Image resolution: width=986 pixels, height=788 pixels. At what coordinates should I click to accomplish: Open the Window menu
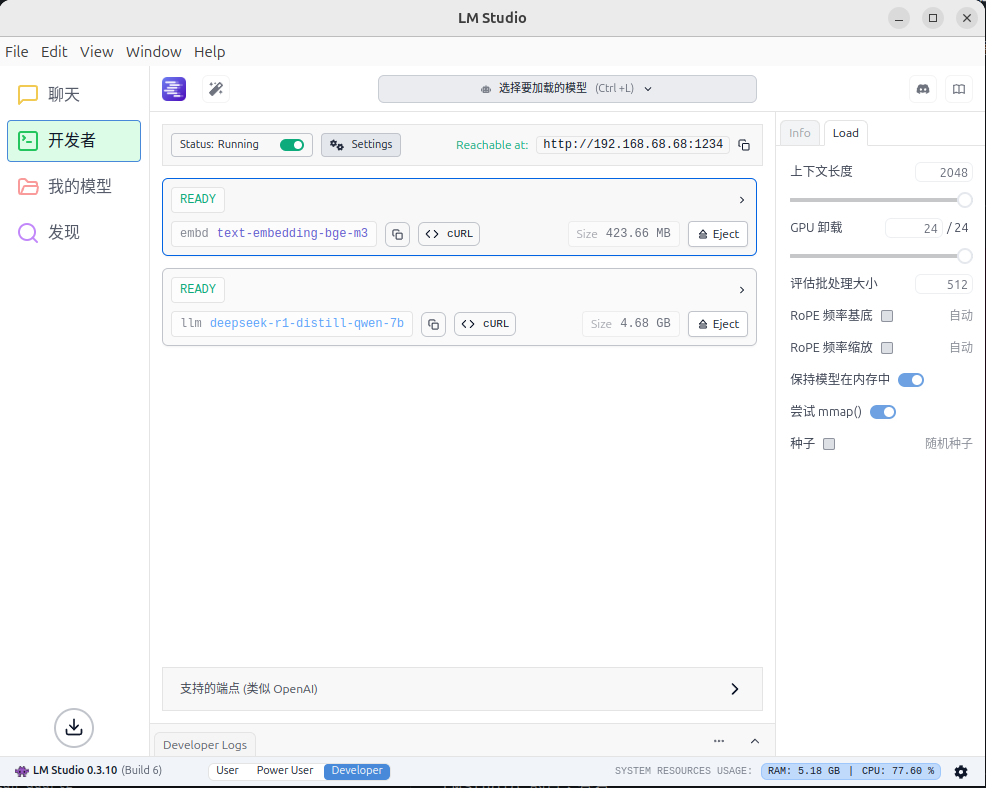point(153,52)
